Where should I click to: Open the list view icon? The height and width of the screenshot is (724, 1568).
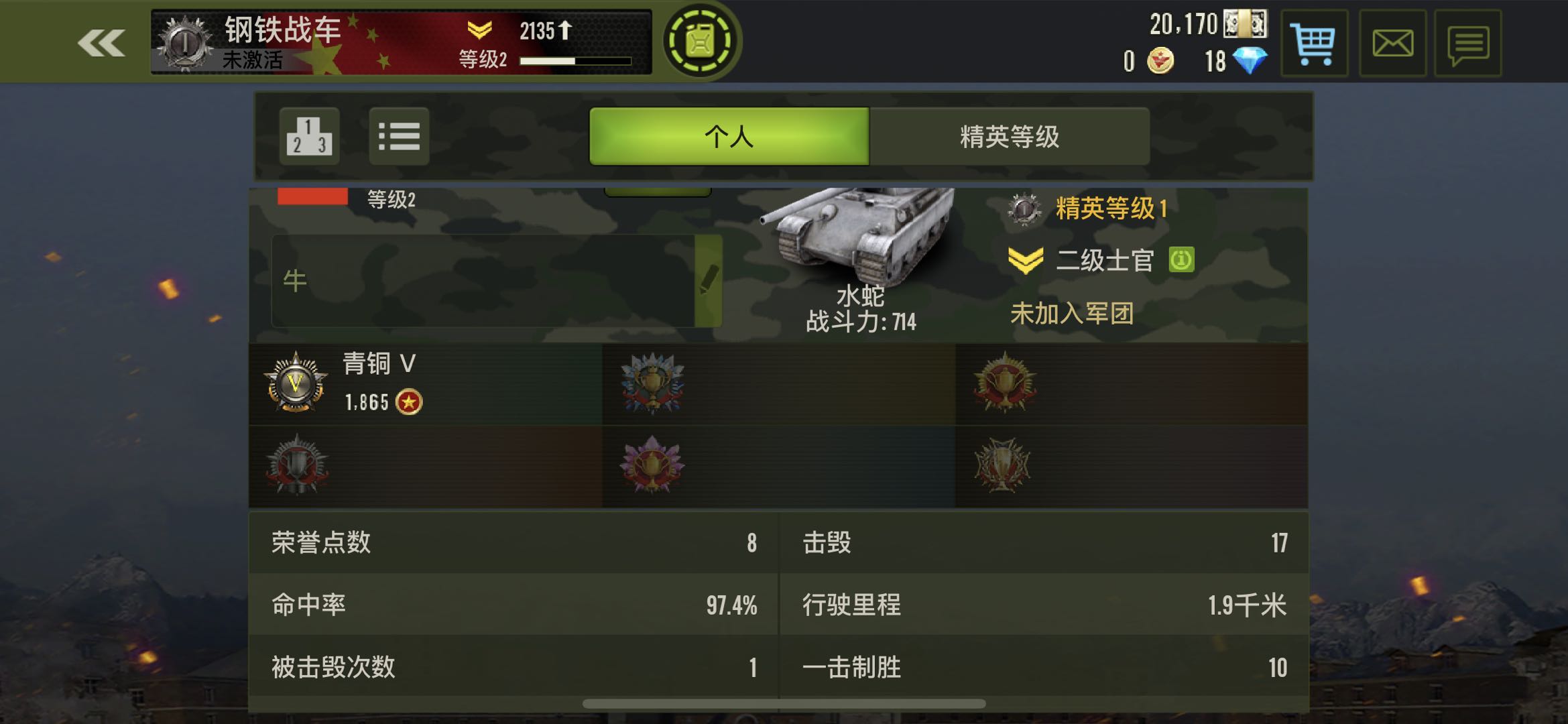399,136
